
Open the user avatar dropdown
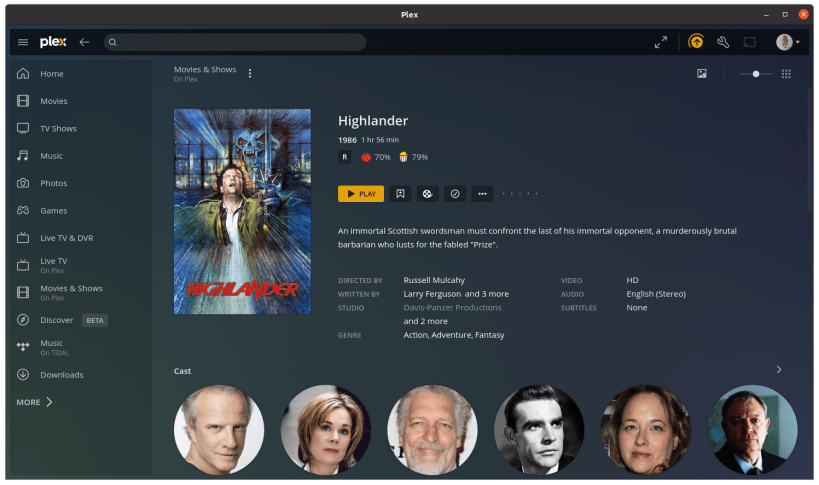(787, 42)
